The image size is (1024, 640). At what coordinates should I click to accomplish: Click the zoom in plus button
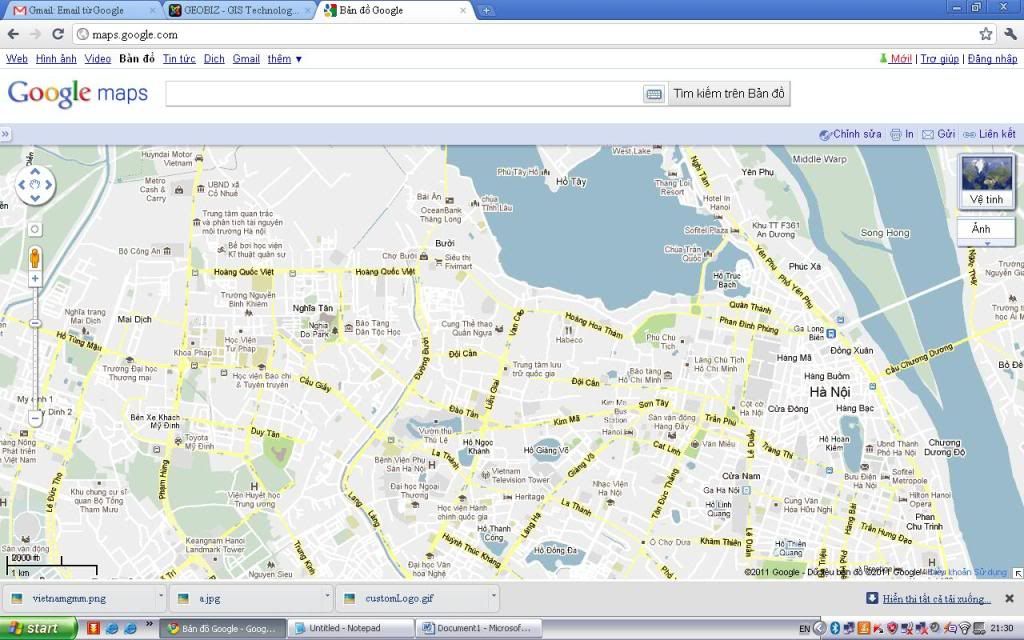click(x=35, y=279)
